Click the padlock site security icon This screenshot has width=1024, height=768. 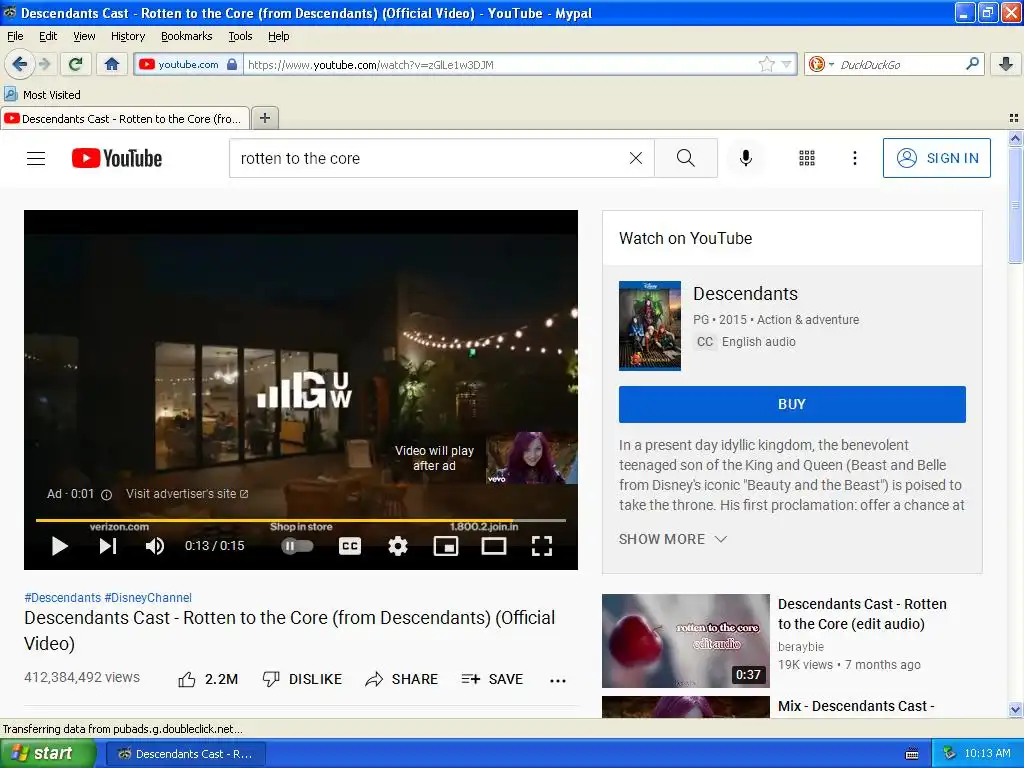coord(232,64)
